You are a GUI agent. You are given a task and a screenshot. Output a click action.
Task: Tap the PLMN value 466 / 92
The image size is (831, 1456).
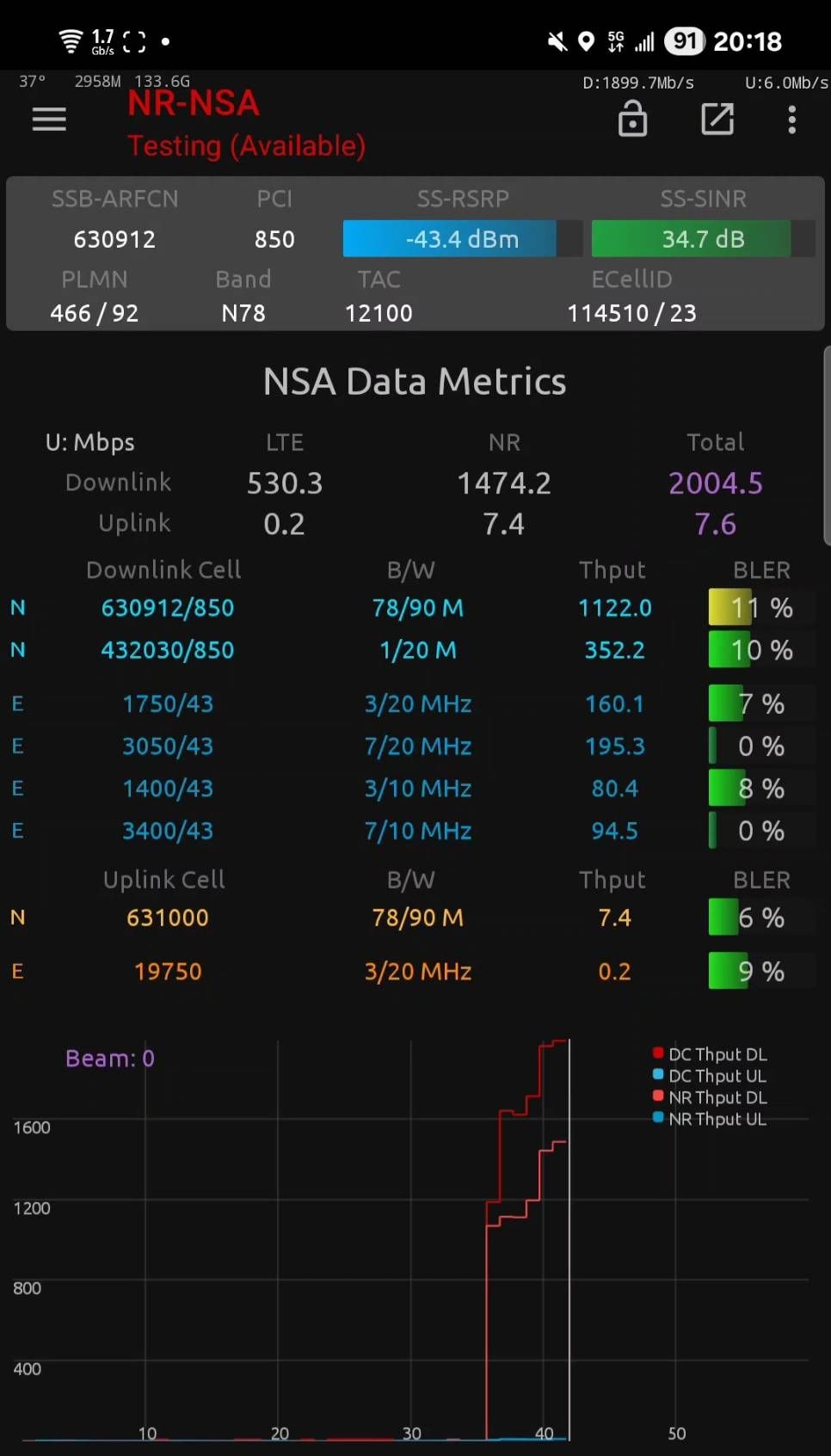click(x=95, y=313)
